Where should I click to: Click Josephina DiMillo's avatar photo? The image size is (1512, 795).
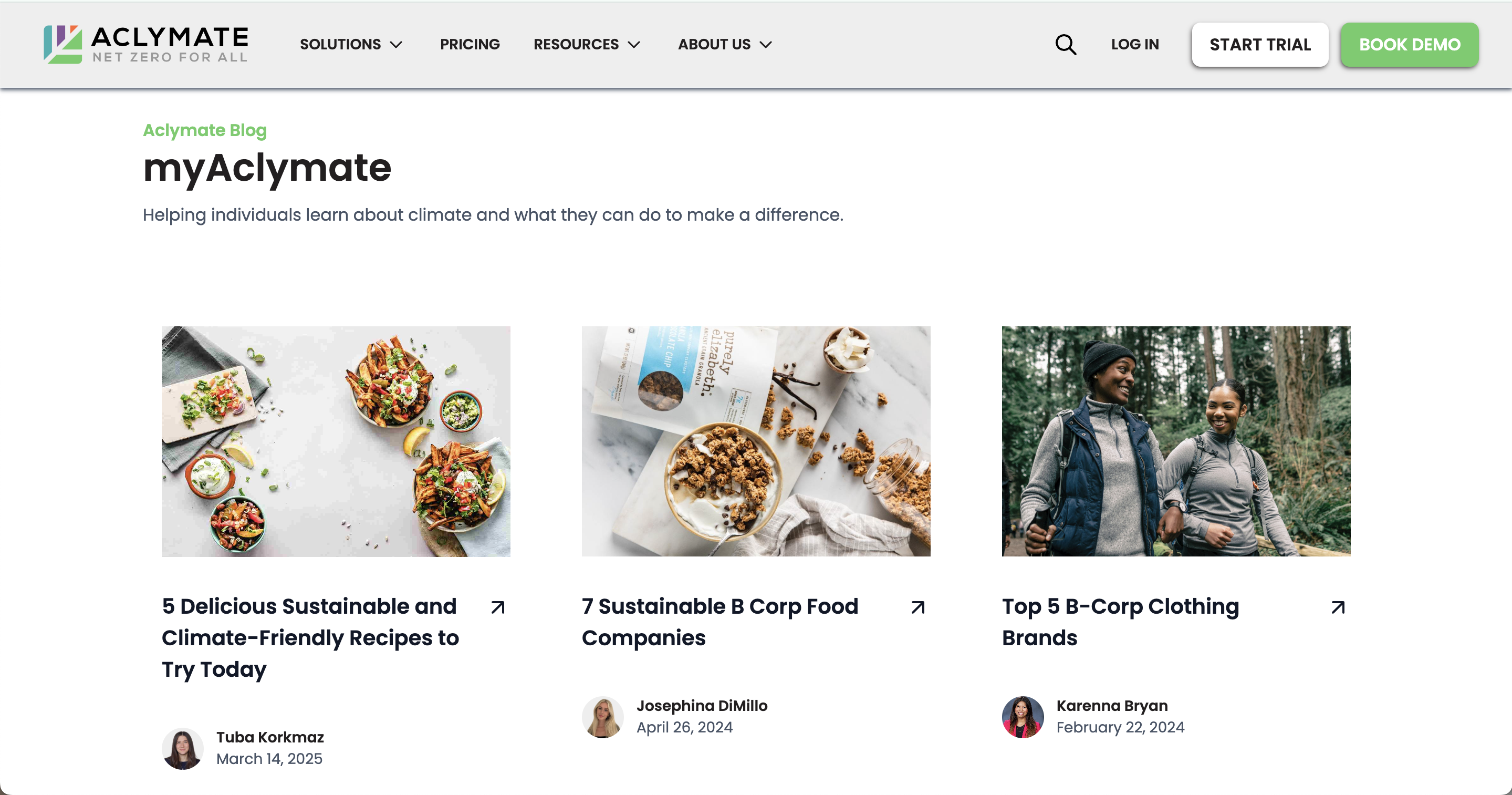tap(603, 716)
